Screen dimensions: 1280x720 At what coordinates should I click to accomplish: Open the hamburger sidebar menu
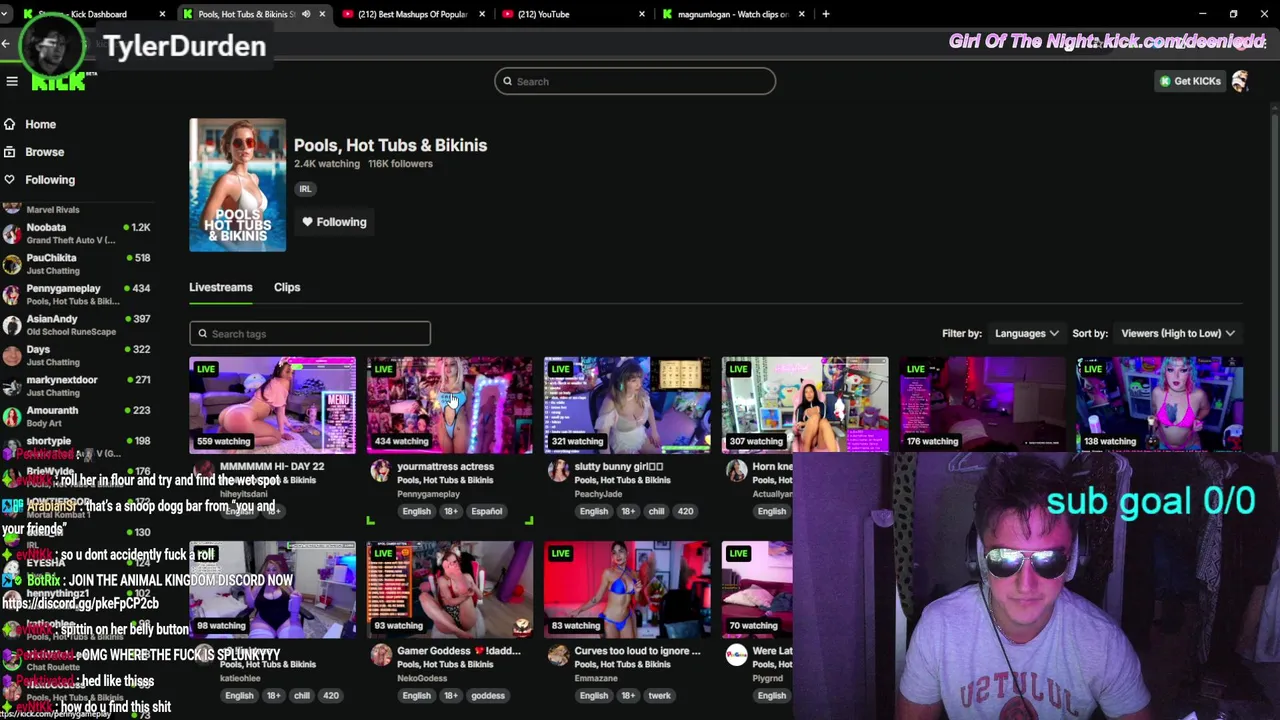point(12,82)
